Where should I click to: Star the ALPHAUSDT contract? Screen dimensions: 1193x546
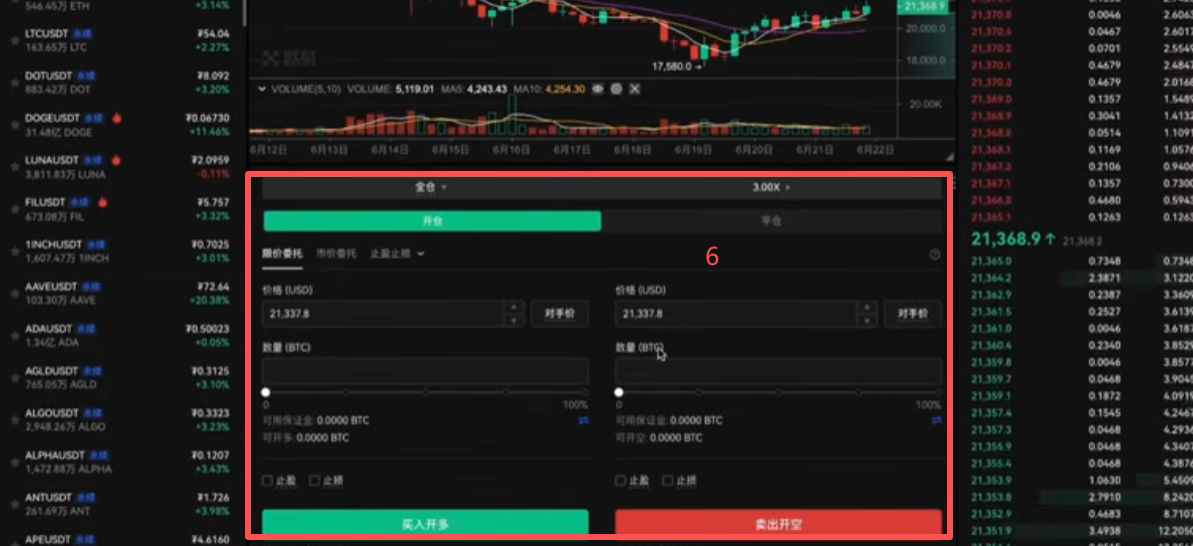14,462
